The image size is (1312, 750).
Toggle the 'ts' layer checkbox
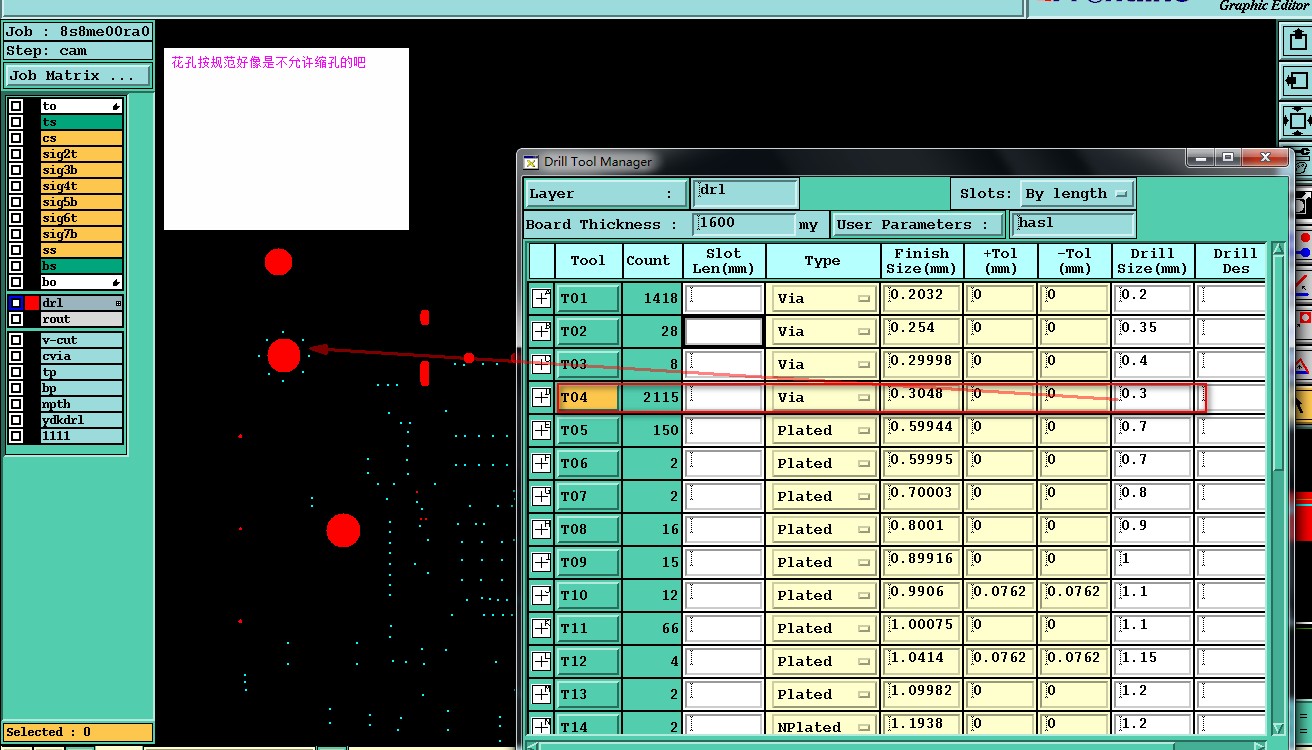[16, 122]
